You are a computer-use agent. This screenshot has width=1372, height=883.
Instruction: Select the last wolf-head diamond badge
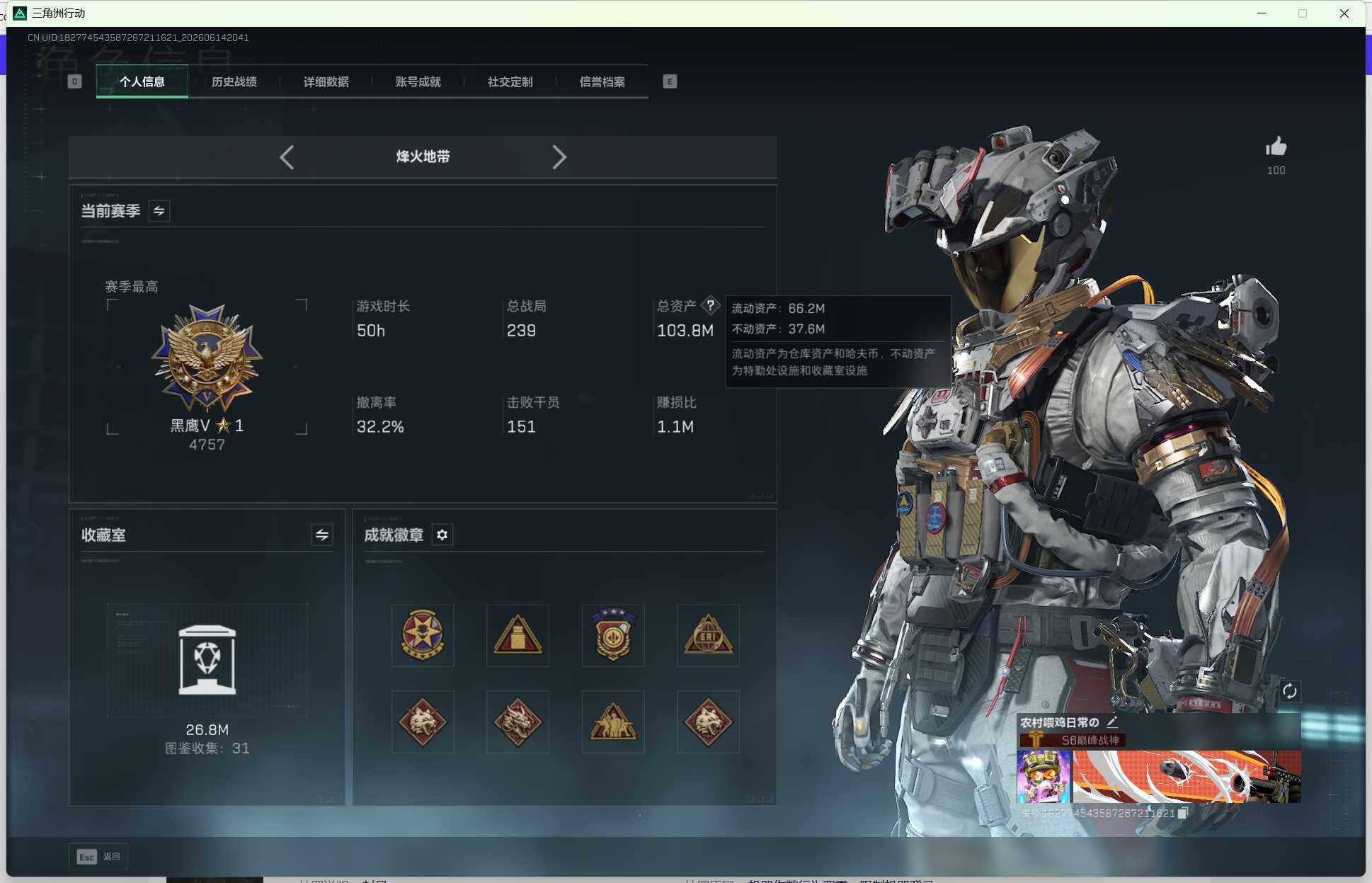pyautogui.click(x=708, y=722)
